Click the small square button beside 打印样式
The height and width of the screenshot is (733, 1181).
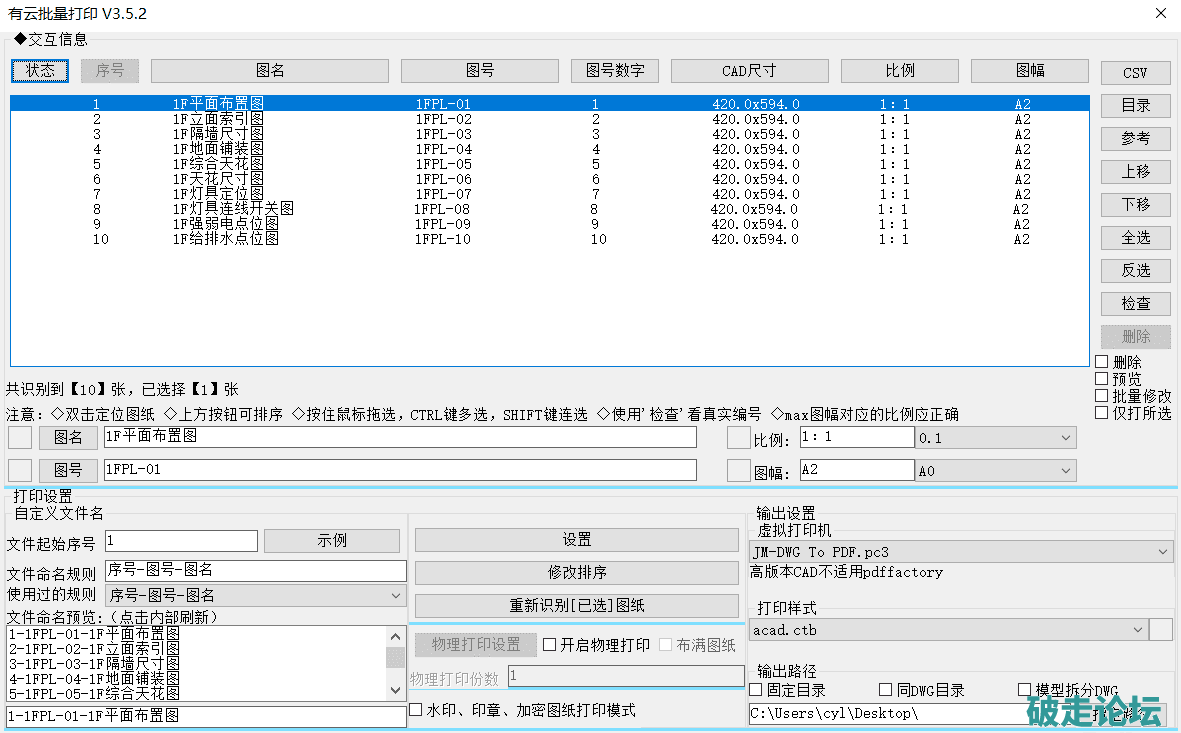1161,630
